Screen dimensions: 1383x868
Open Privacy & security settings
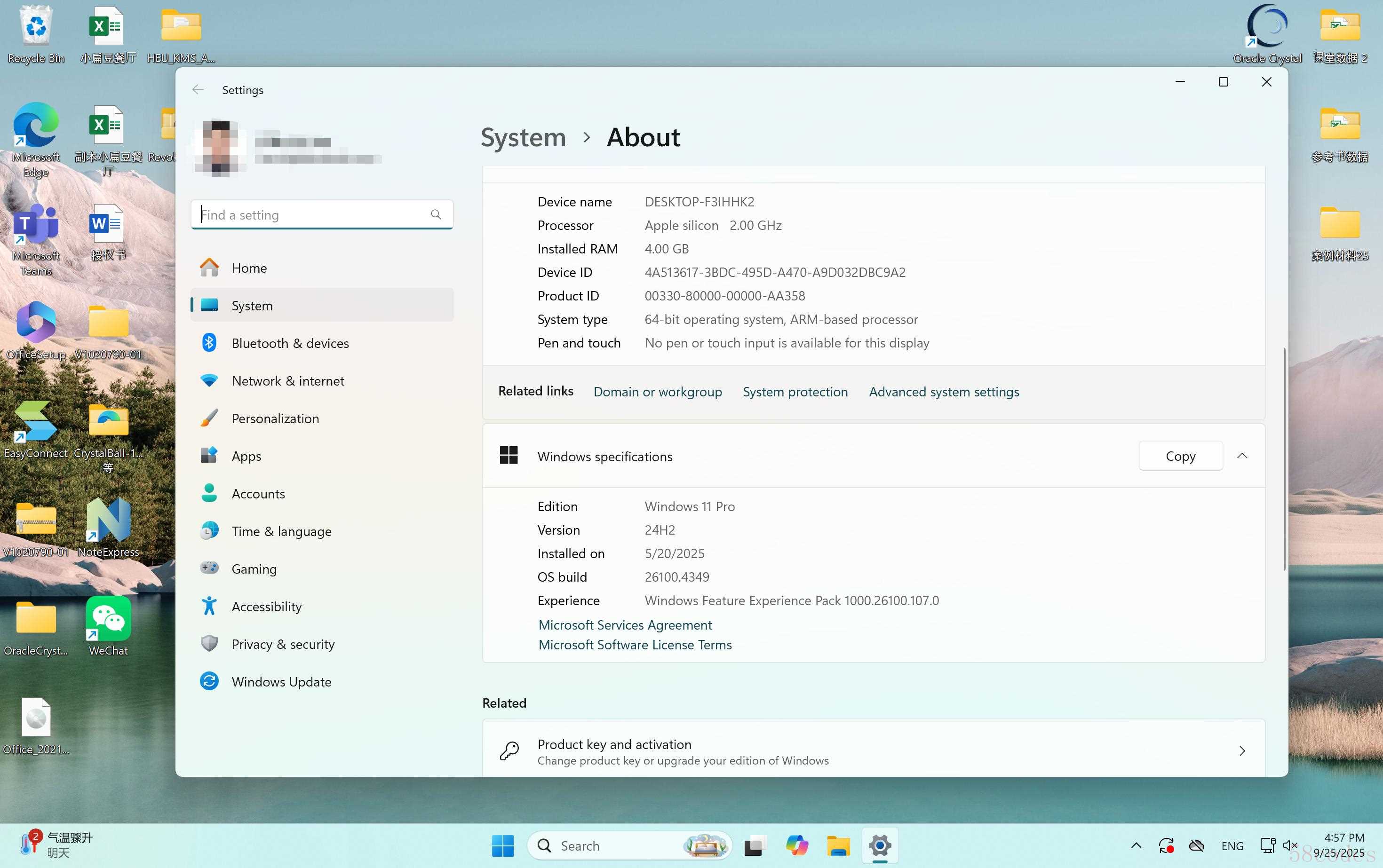322,644
